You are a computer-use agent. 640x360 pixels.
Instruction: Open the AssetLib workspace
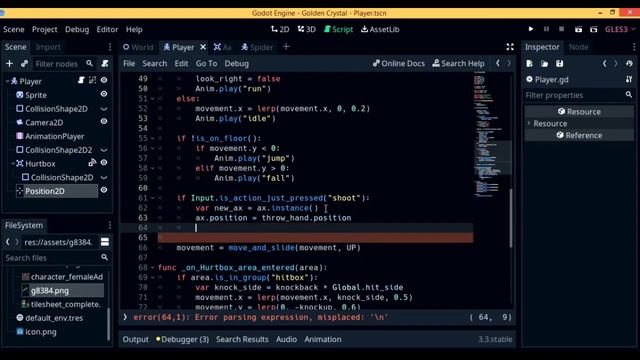(380, 29)
